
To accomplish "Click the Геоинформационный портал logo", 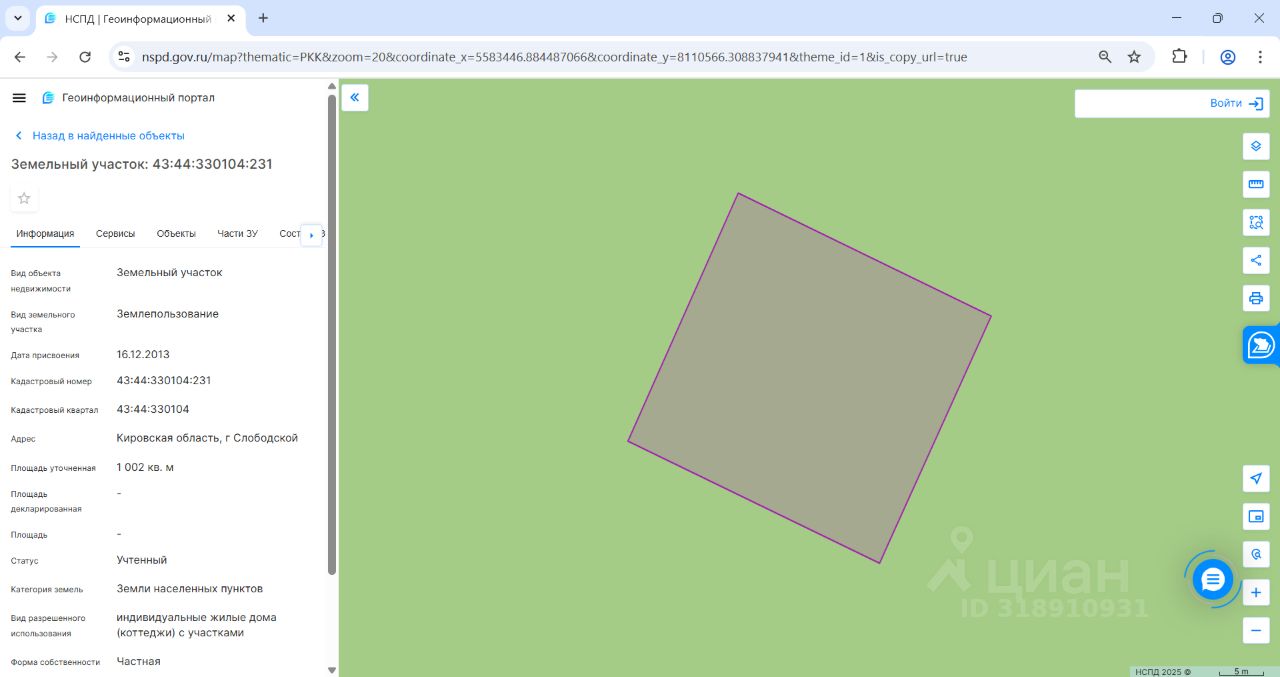I will (x=128, y=98).
